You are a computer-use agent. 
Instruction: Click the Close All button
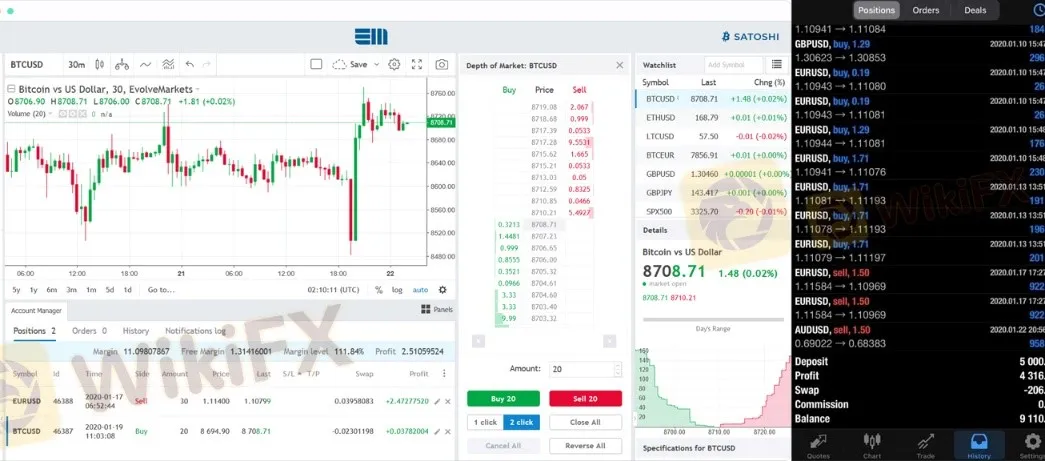click(585, 422)
